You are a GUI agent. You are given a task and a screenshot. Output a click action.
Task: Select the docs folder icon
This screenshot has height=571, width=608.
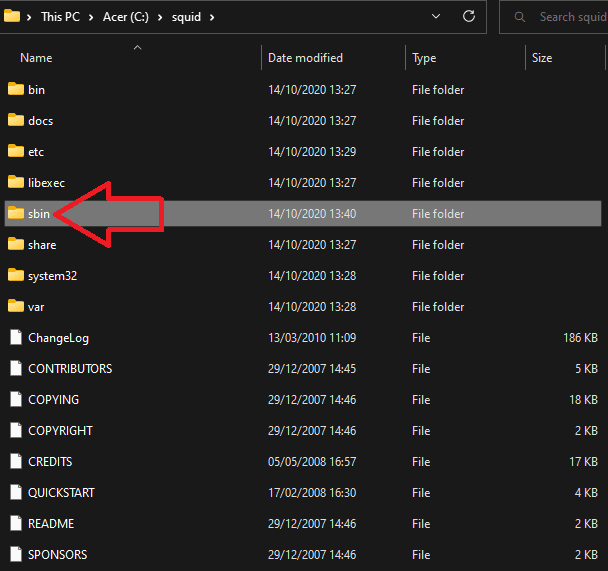[15, 120]
